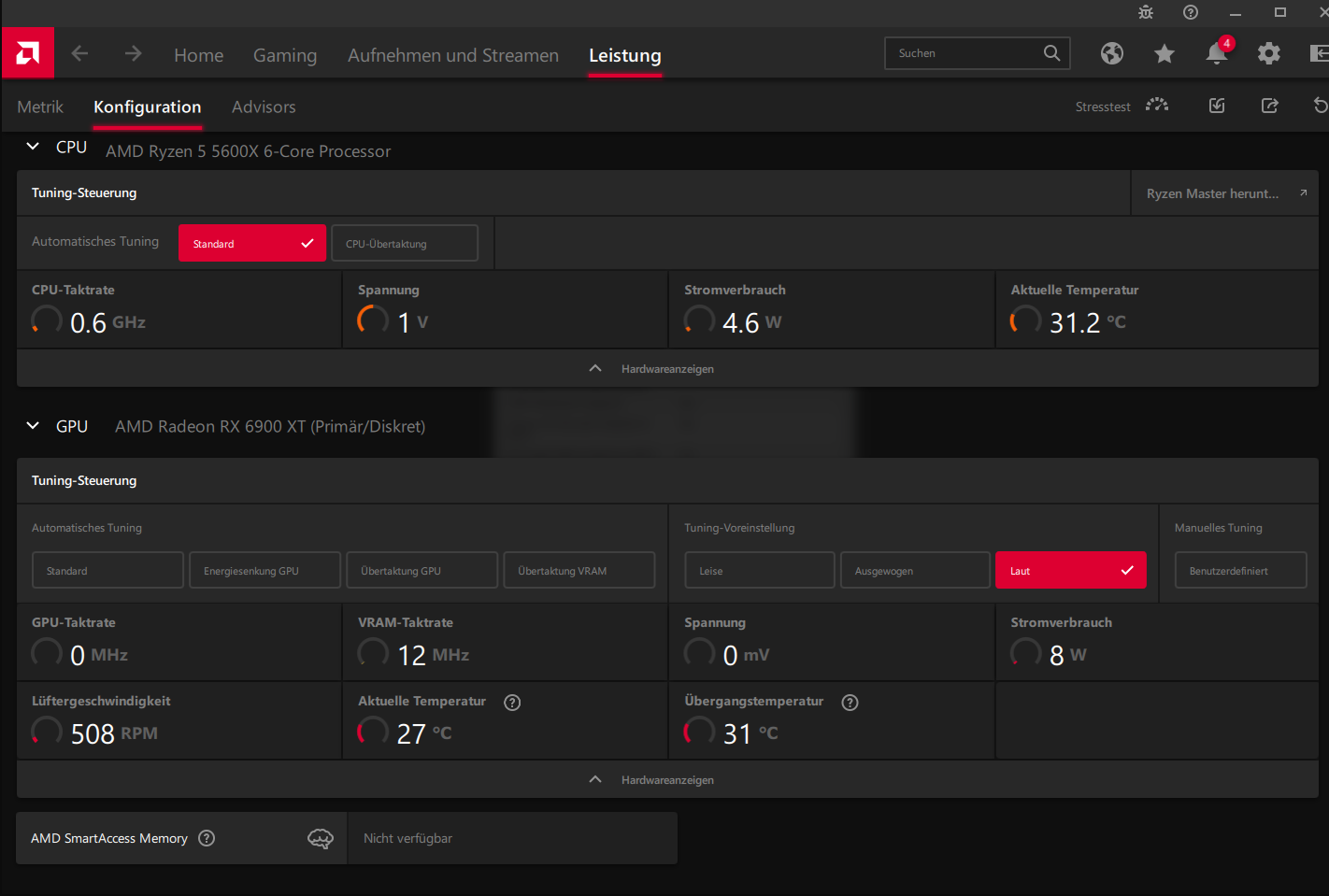Screen dimensions: 1329x896
Task: Open Aufnehmen und Streamen tab
Action: click(x=453, y=55)
